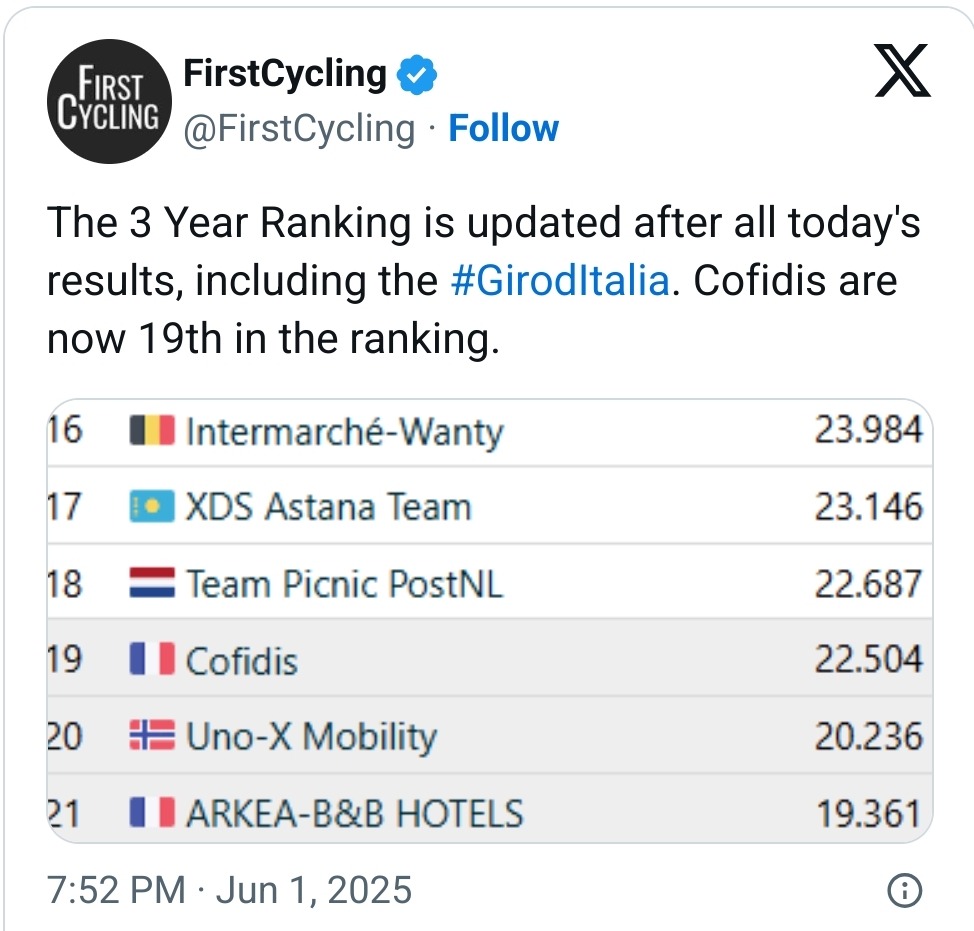Viewport: 974px width, 931px height.
Task: Click the info circle icon
Action: (x=904, y=890)
